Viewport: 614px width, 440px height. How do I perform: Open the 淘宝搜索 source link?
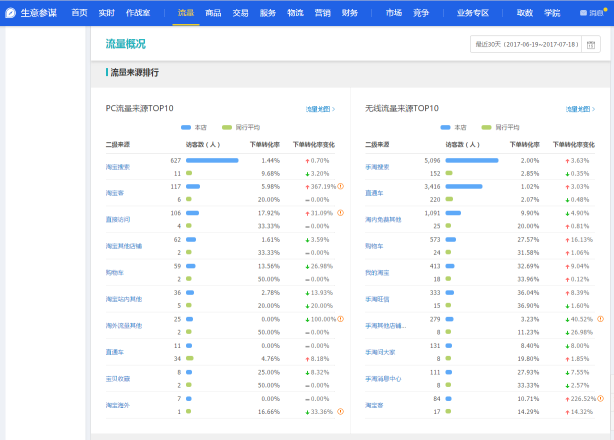coord(118,167)
